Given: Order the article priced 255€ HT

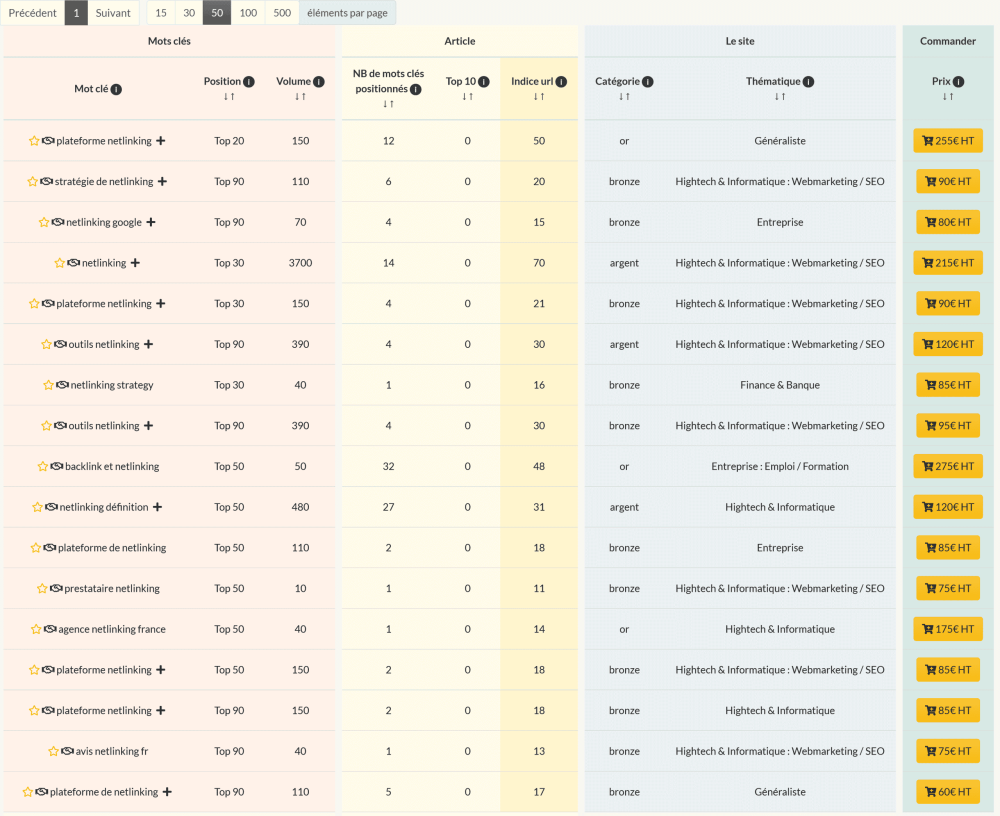Looking at the screenshot, I should pos(947,141).
